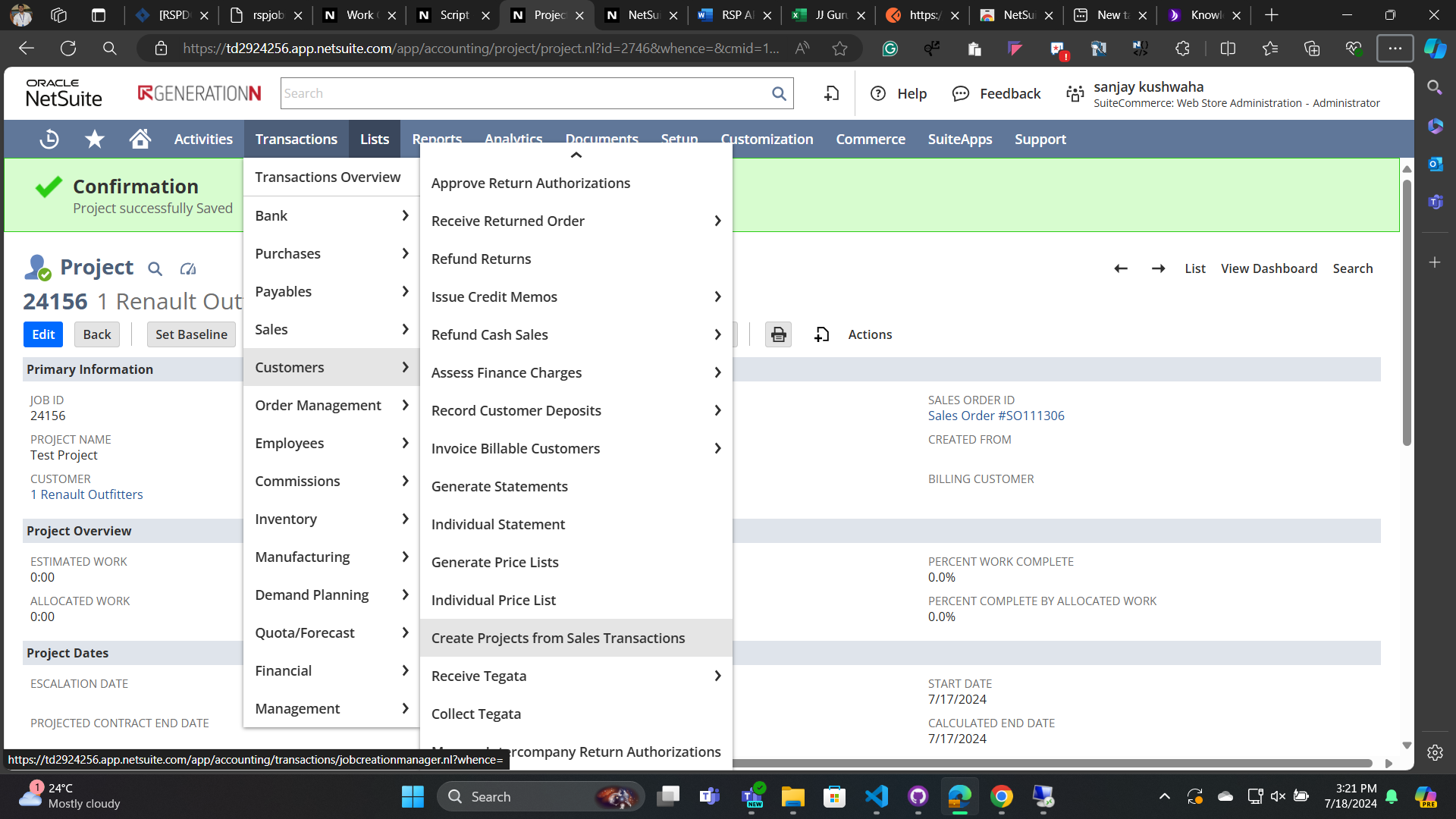Select Create Projects from Sales Transactions
Viewport: 1456px width, 819px height.
click(558, 638)
